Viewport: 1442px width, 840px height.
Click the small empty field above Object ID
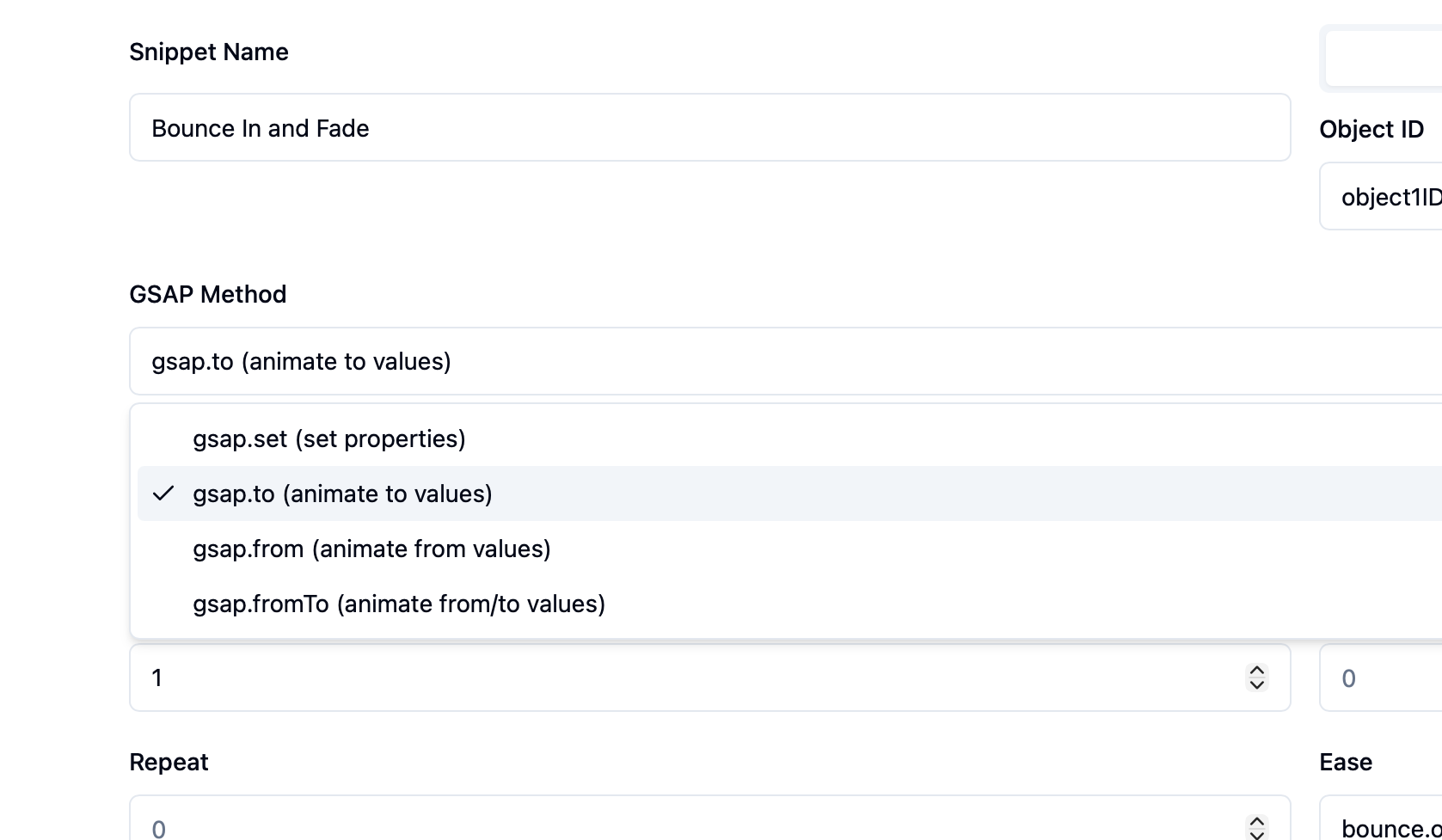click(x=1384, y=58)
